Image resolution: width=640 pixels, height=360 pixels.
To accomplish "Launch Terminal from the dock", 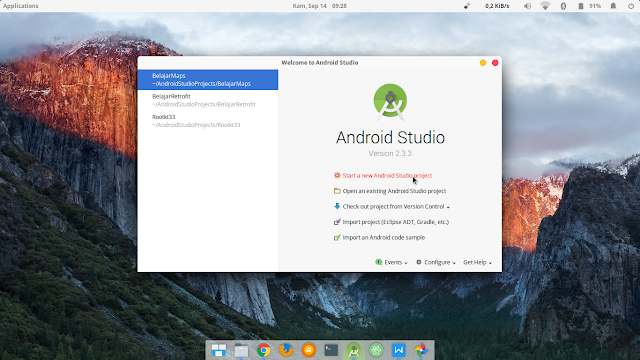I will [x=331, y=350].
